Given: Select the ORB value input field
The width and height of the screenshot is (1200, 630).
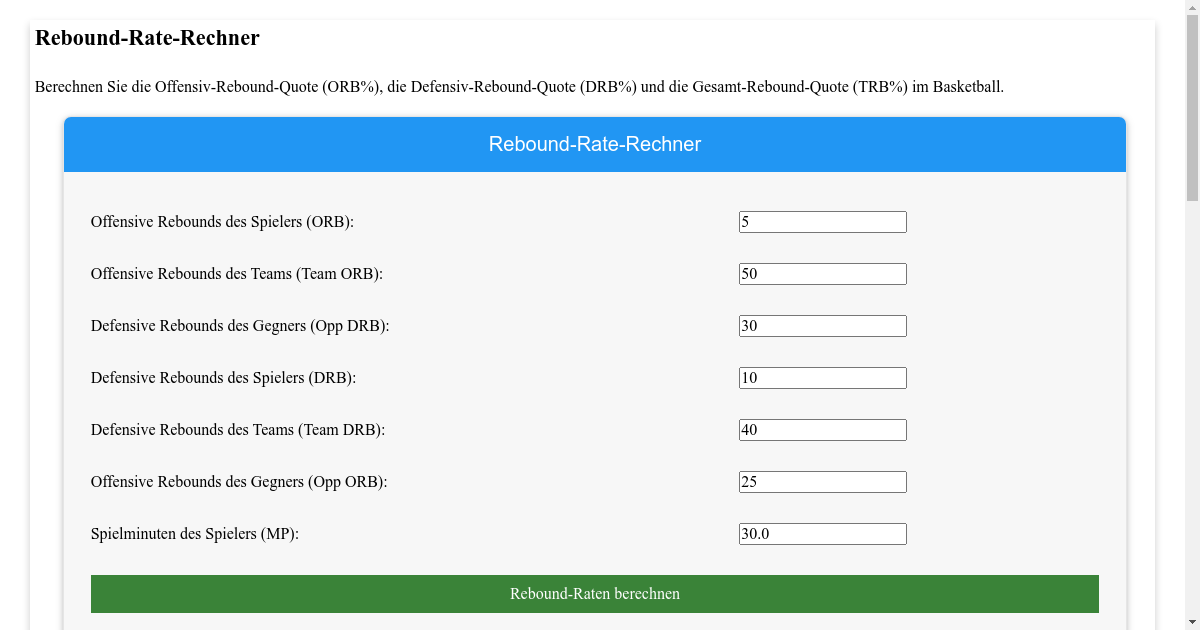Looking at the screenshot, I should click(822, 221).
